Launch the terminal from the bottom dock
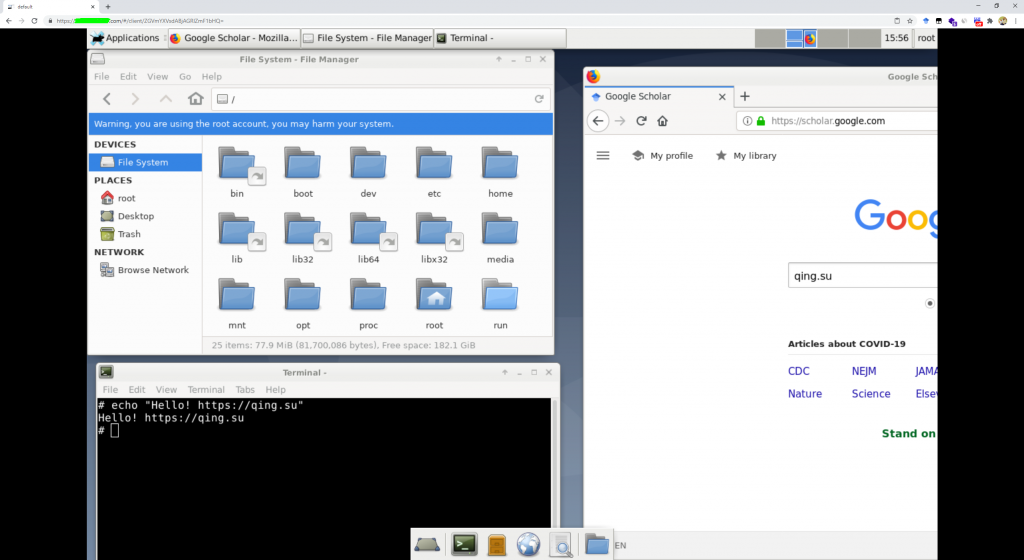This screenshot has width=1024, height=560. [463, 544]
